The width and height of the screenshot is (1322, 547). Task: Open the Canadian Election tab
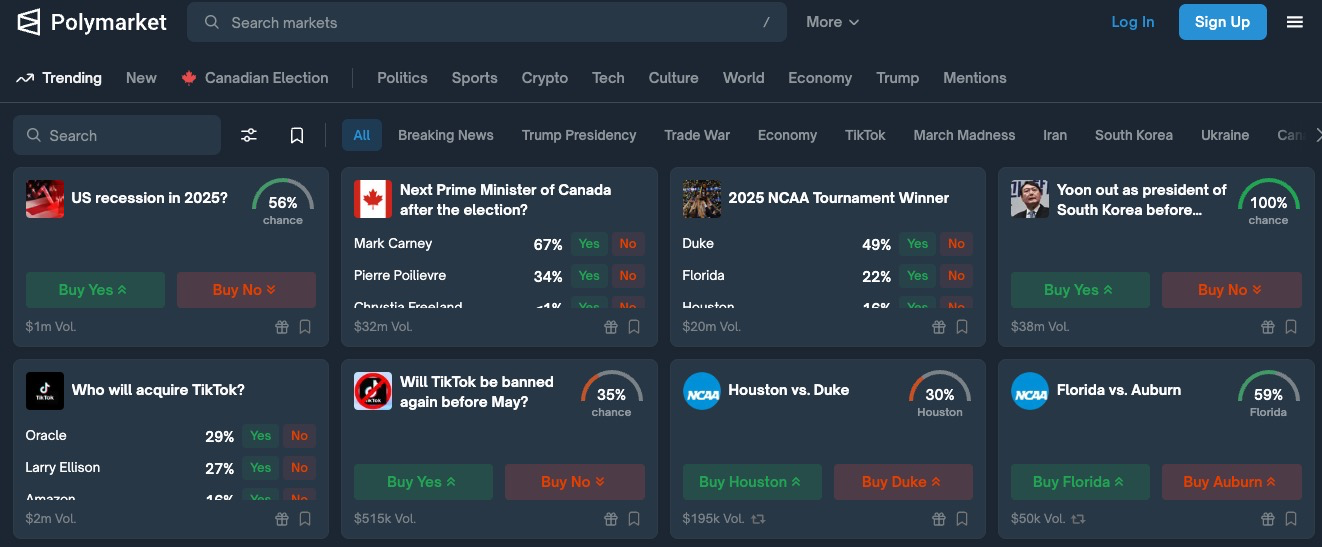pos(255,78)
